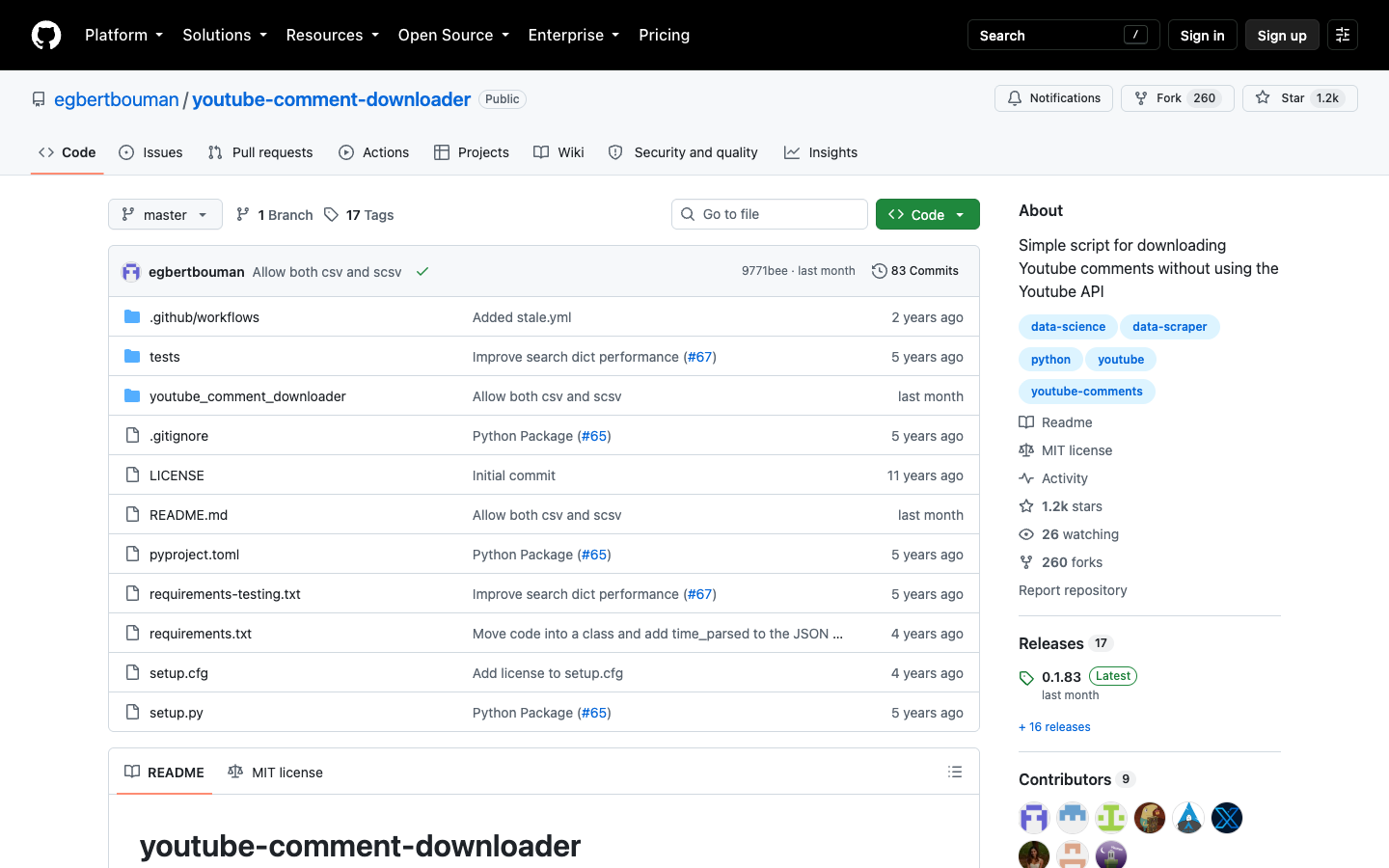This screenshot has width=1389, height=868.
Task: Open requirements-testing.txt file
Action: pyautogui.click(x=225, y=593)
